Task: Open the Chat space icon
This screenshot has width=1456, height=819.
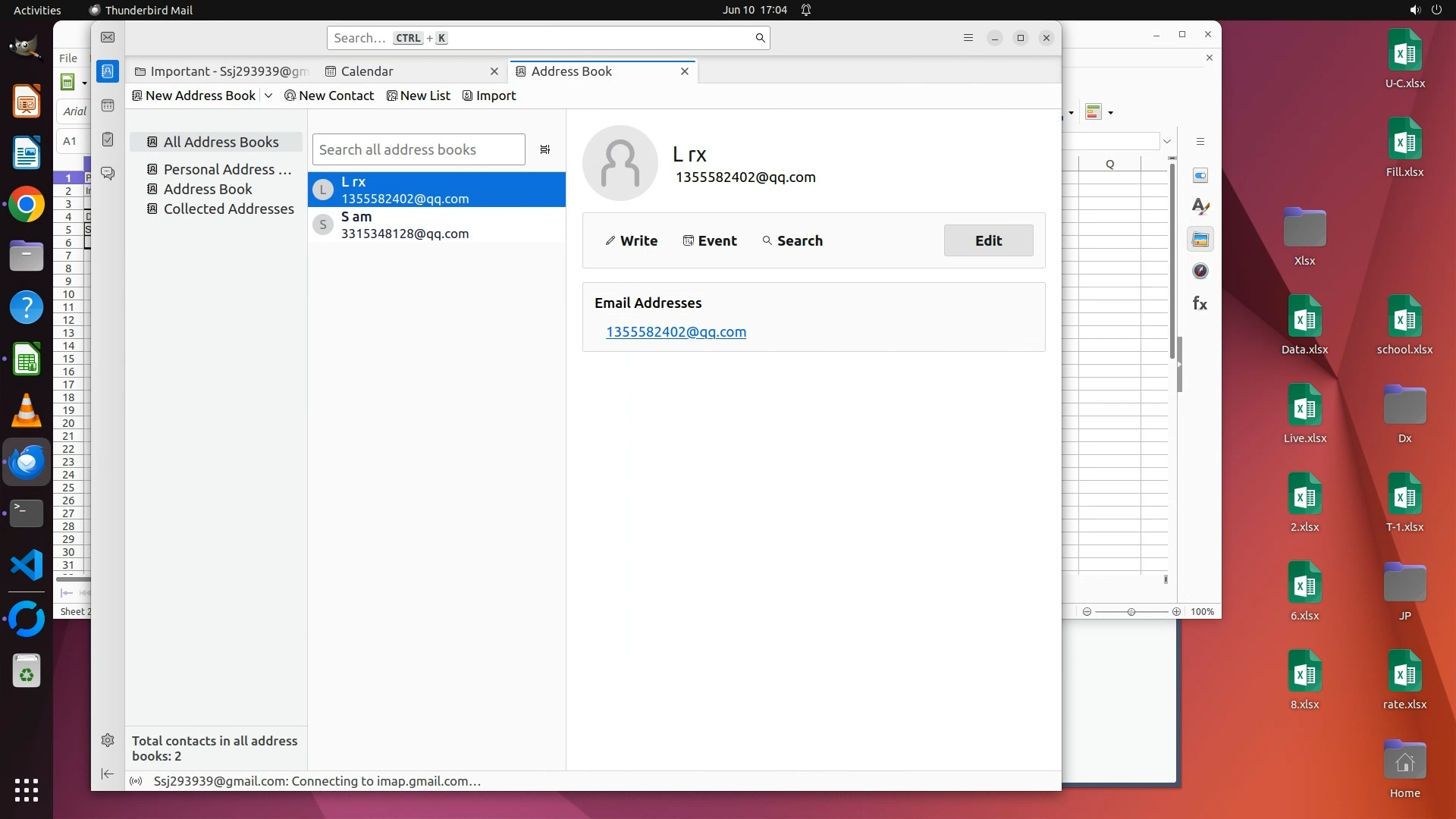Action: [x=108, y=174]
